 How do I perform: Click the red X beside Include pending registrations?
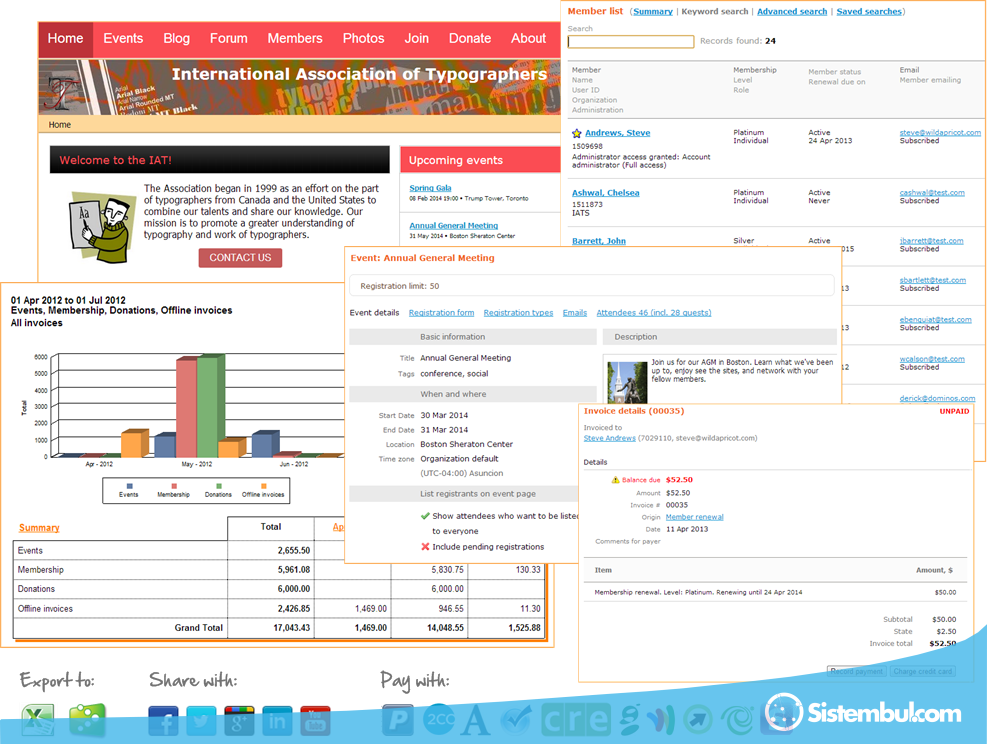pyautogui.click(x=426, y=547)
